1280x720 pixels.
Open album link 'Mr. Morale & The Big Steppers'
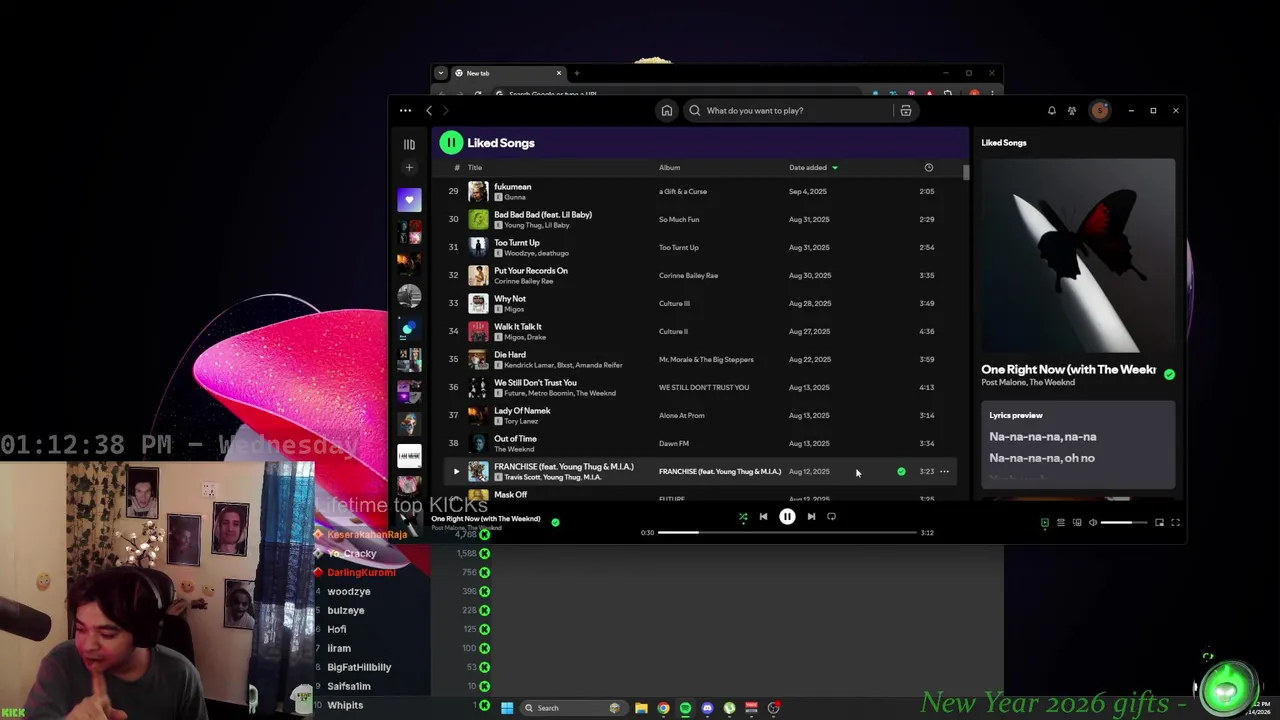pos(706,359)
